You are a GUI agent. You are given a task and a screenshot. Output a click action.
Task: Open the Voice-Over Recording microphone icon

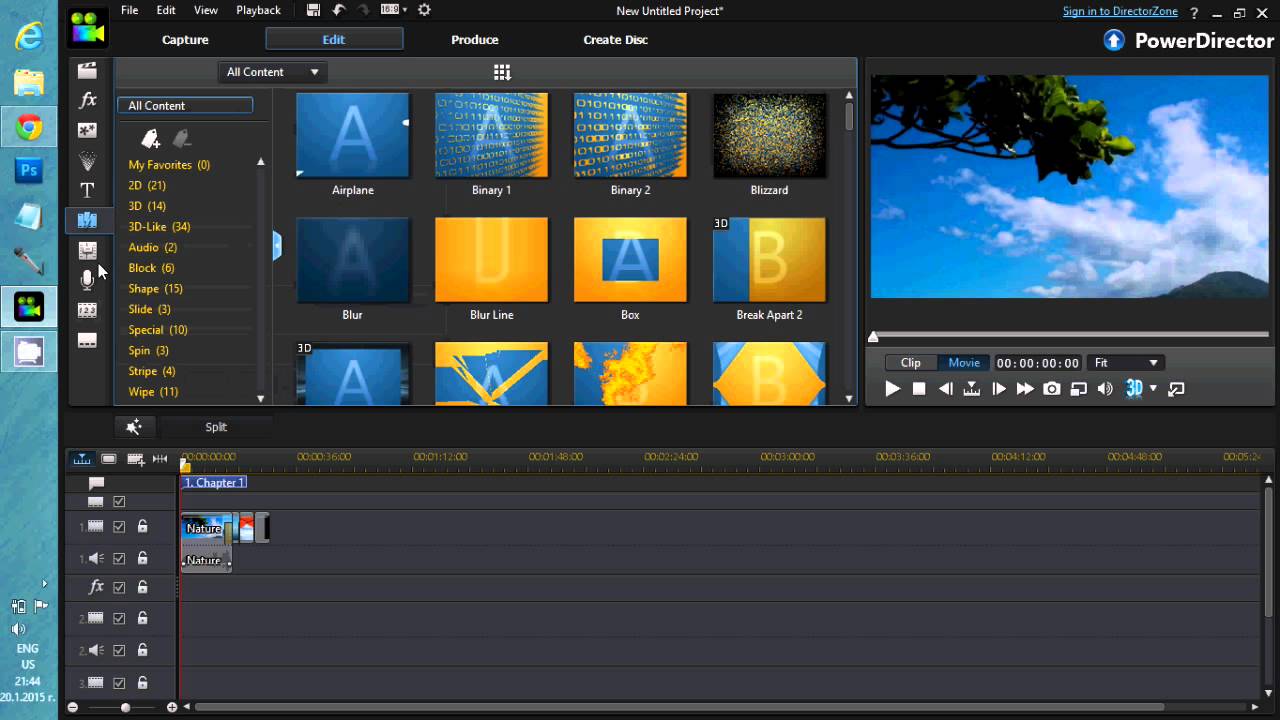click(x=88, y=280)
